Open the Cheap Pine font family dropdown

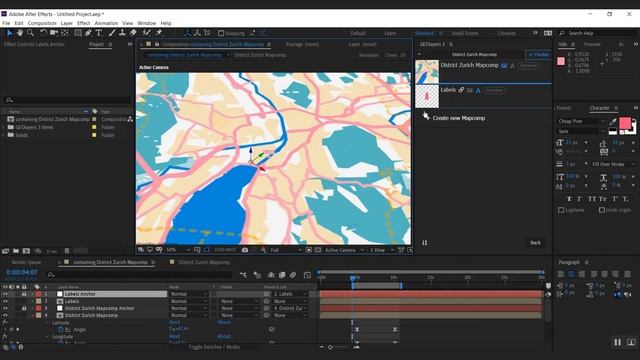coord(581,121)
